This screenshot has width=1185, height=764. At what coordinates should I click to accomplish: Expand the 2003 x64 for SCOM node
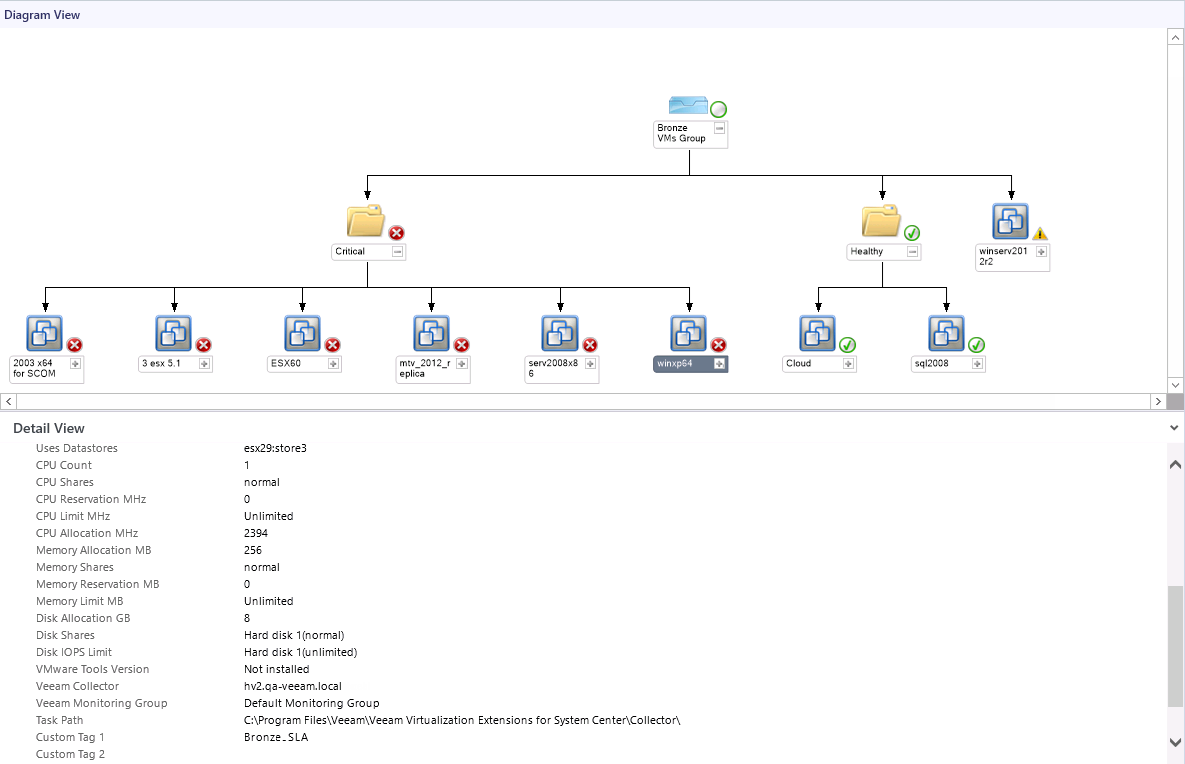click(x=76, y=363)
